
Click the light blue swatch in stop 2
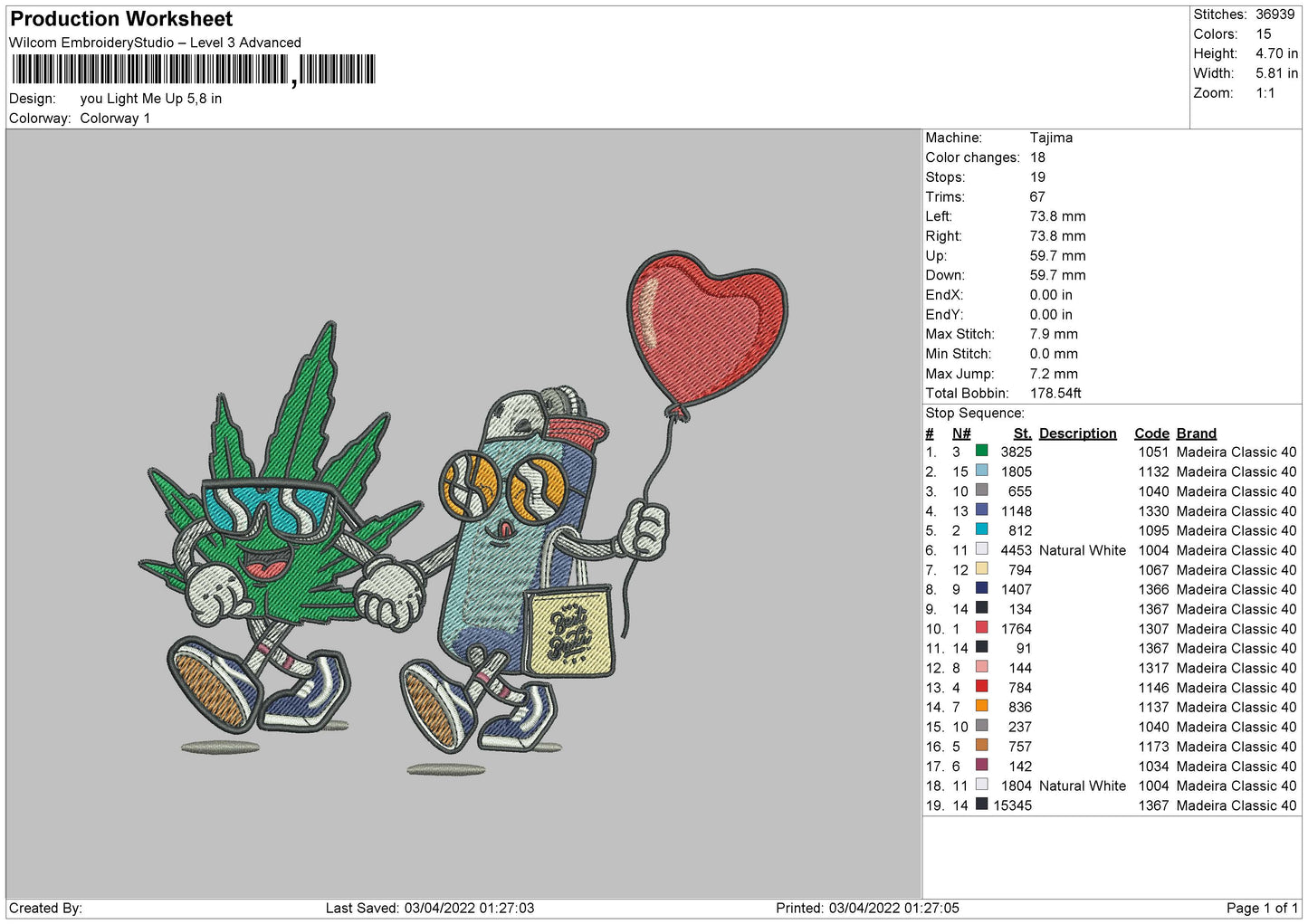(x=981, y=471)
